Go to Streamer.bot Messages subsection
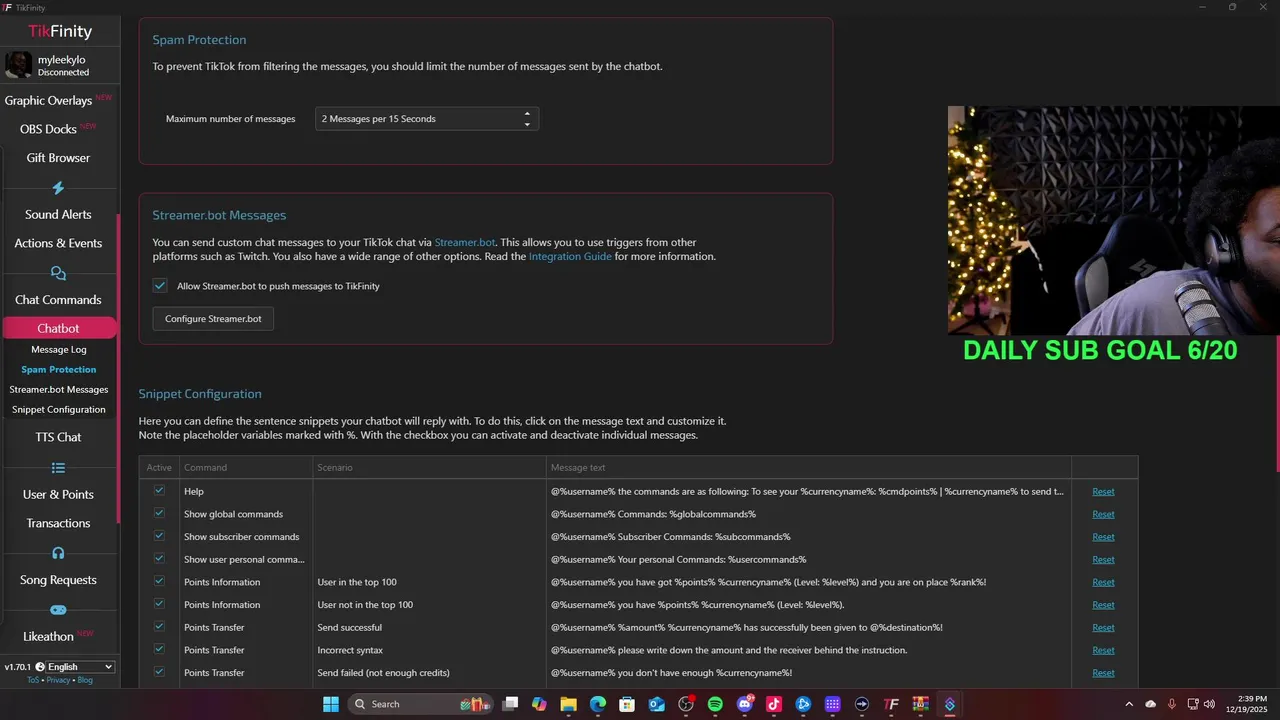This screenshot has height=720, width=1280. click(x=59, y=390)
